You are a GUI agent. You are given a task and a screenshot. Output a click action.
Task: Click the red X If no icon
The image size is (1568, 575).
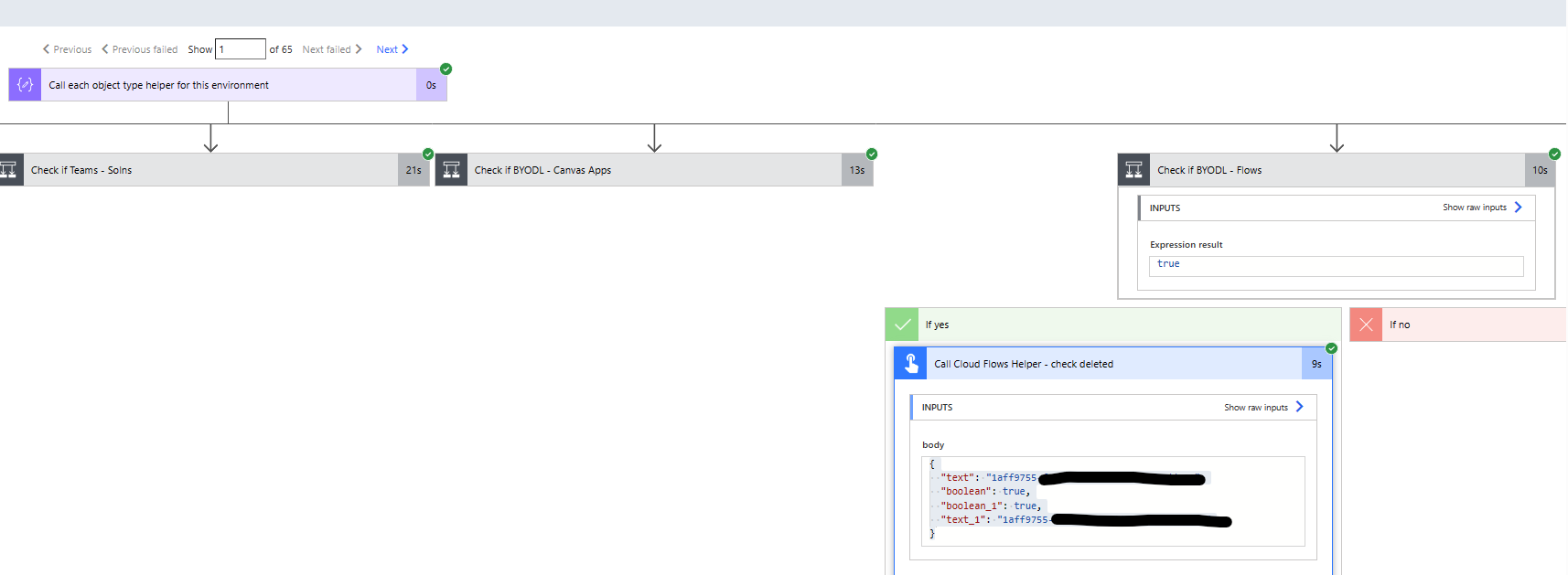(1366, 325)
